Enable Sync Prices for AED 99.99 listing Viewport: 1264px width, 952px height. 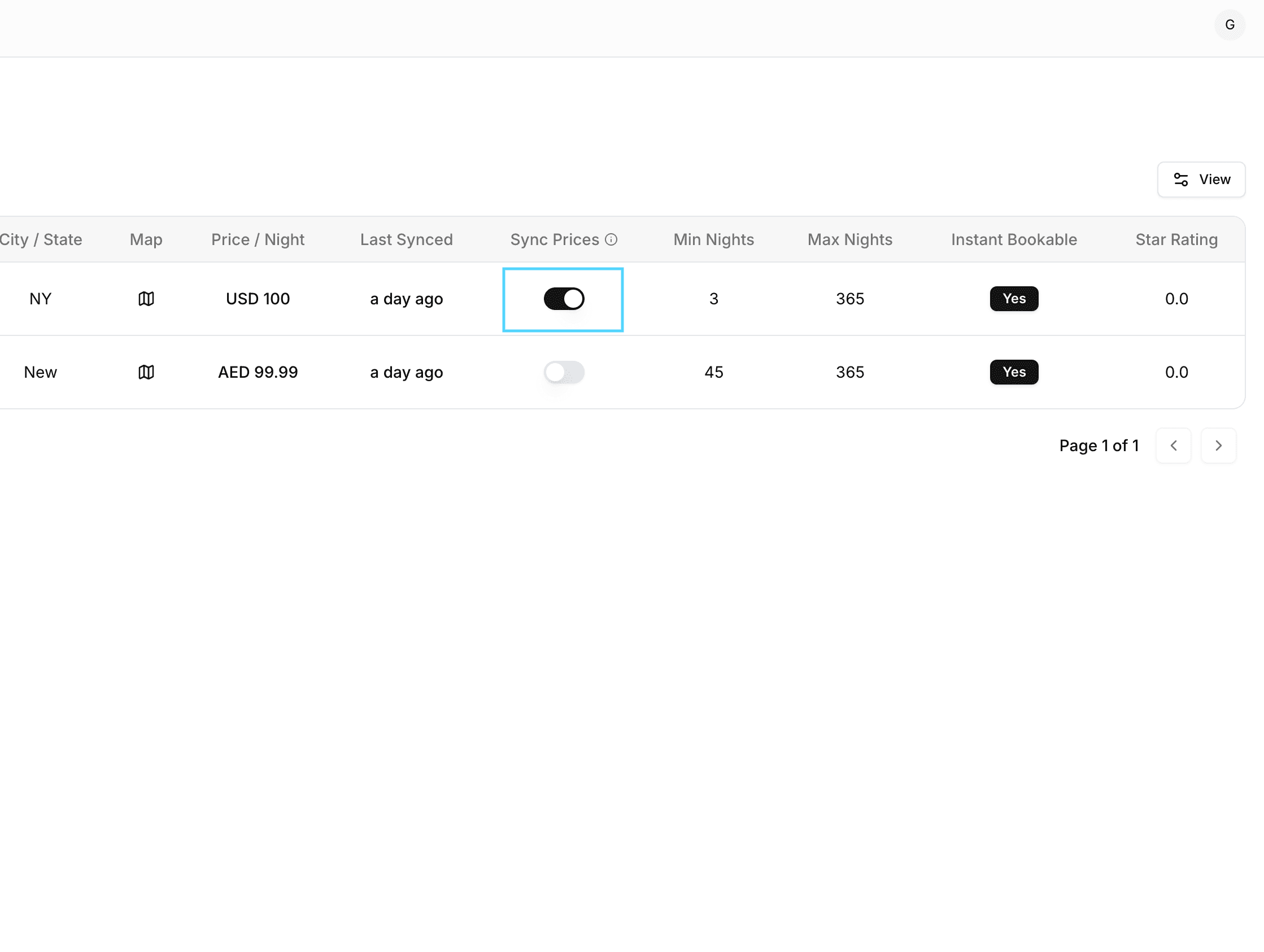coord(564,372)
